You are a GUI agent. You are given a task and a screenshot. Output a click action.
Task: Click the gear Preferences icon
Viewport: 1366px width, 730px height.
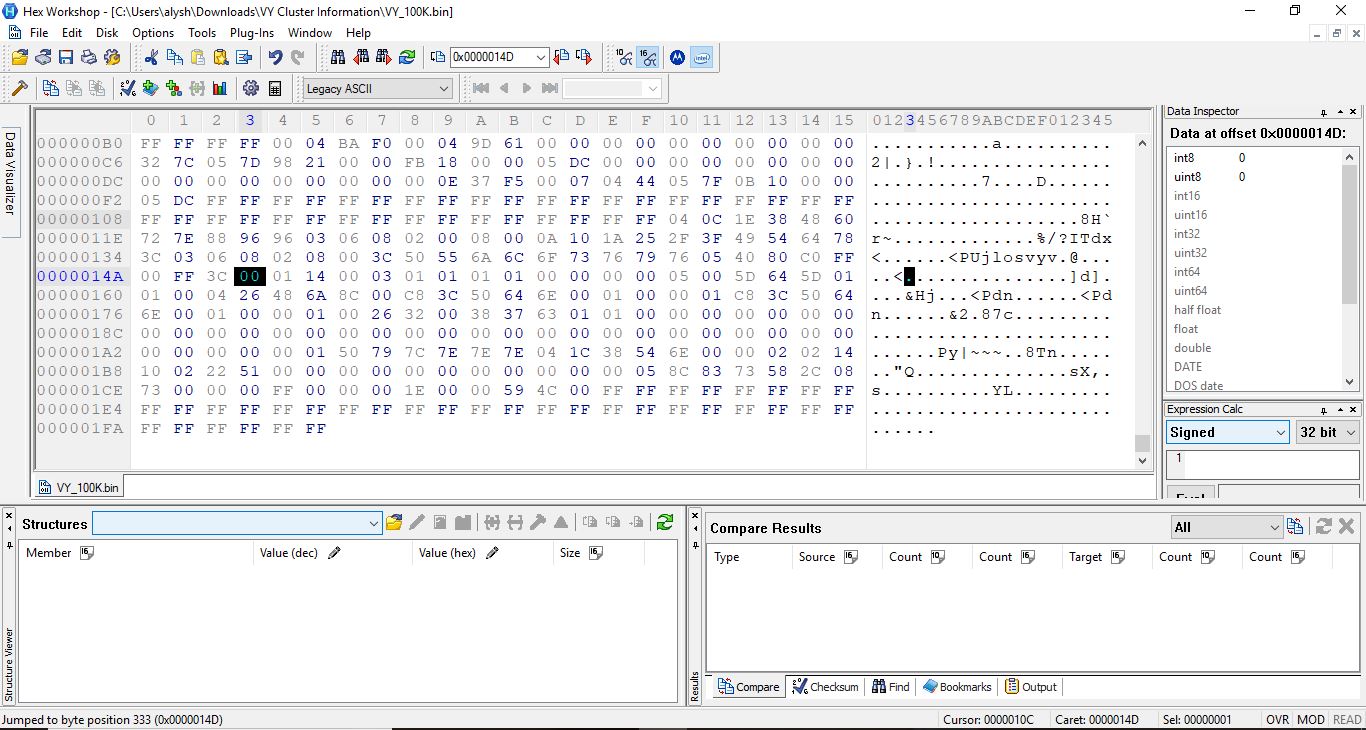(x=251, y=88)
